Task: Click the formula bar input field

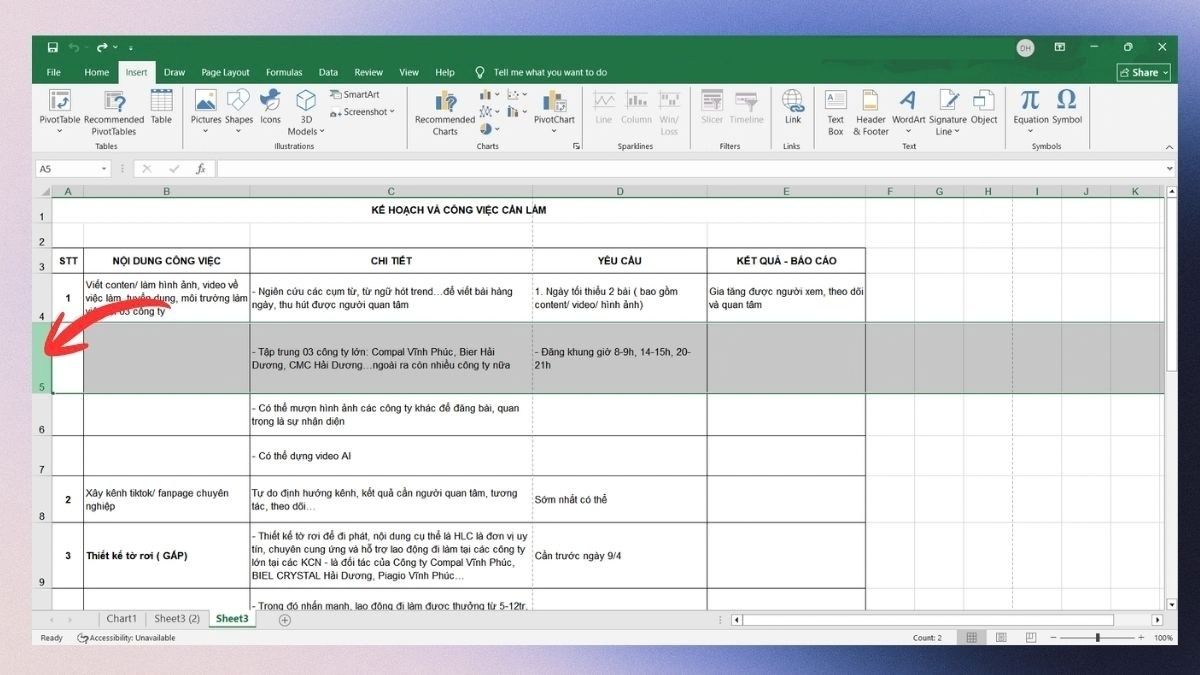Action: pyautogui.click(x=690, y=169)
